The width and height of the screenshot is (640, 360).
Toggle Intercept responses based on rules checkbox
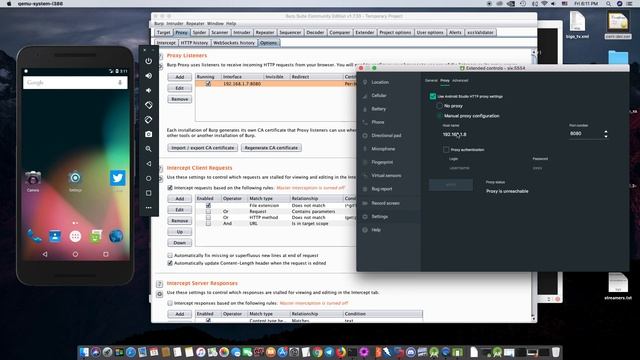[170, 303]
